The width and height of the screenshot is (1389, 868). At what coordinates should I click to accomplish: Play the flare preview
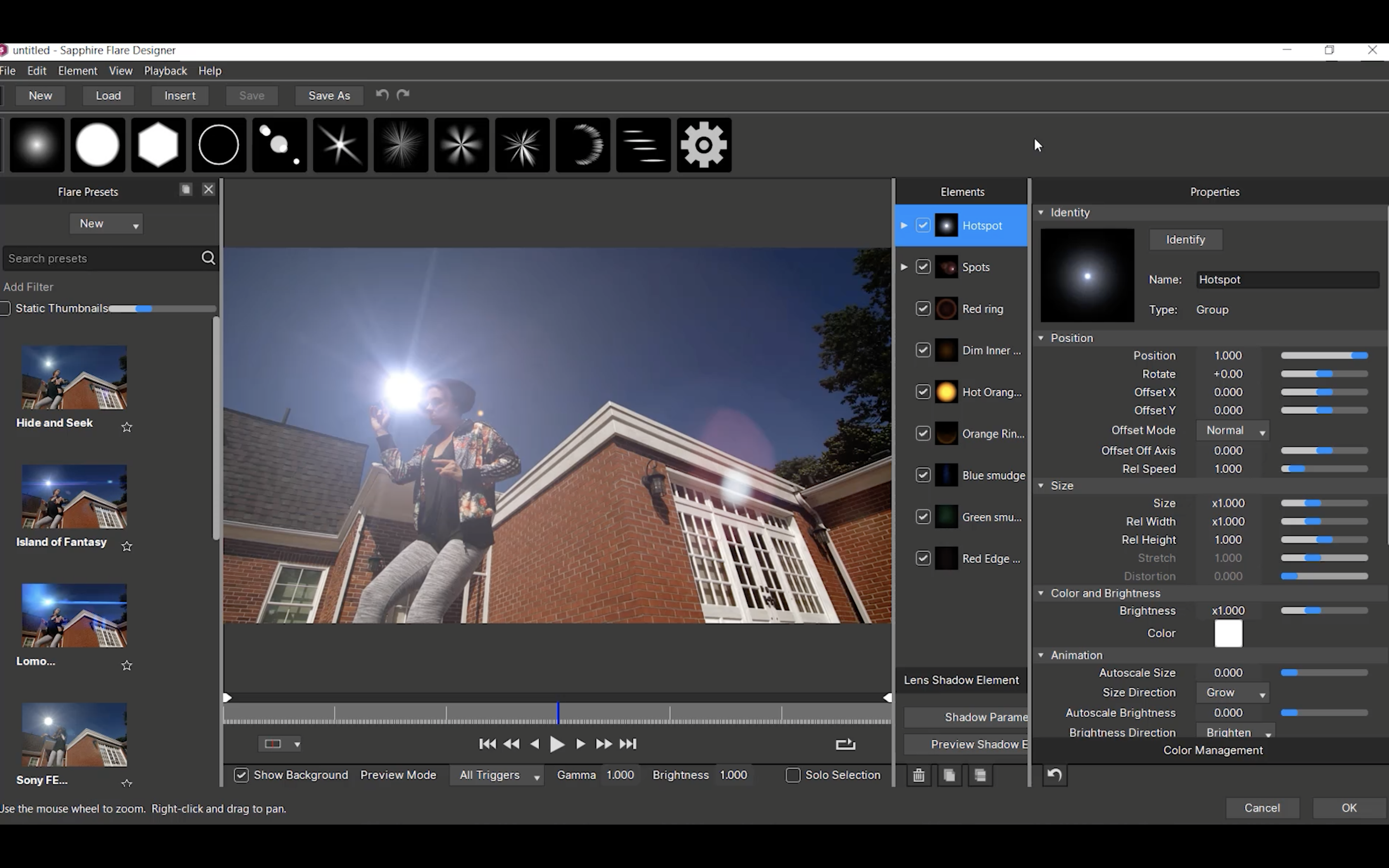(x=557, y=744)
